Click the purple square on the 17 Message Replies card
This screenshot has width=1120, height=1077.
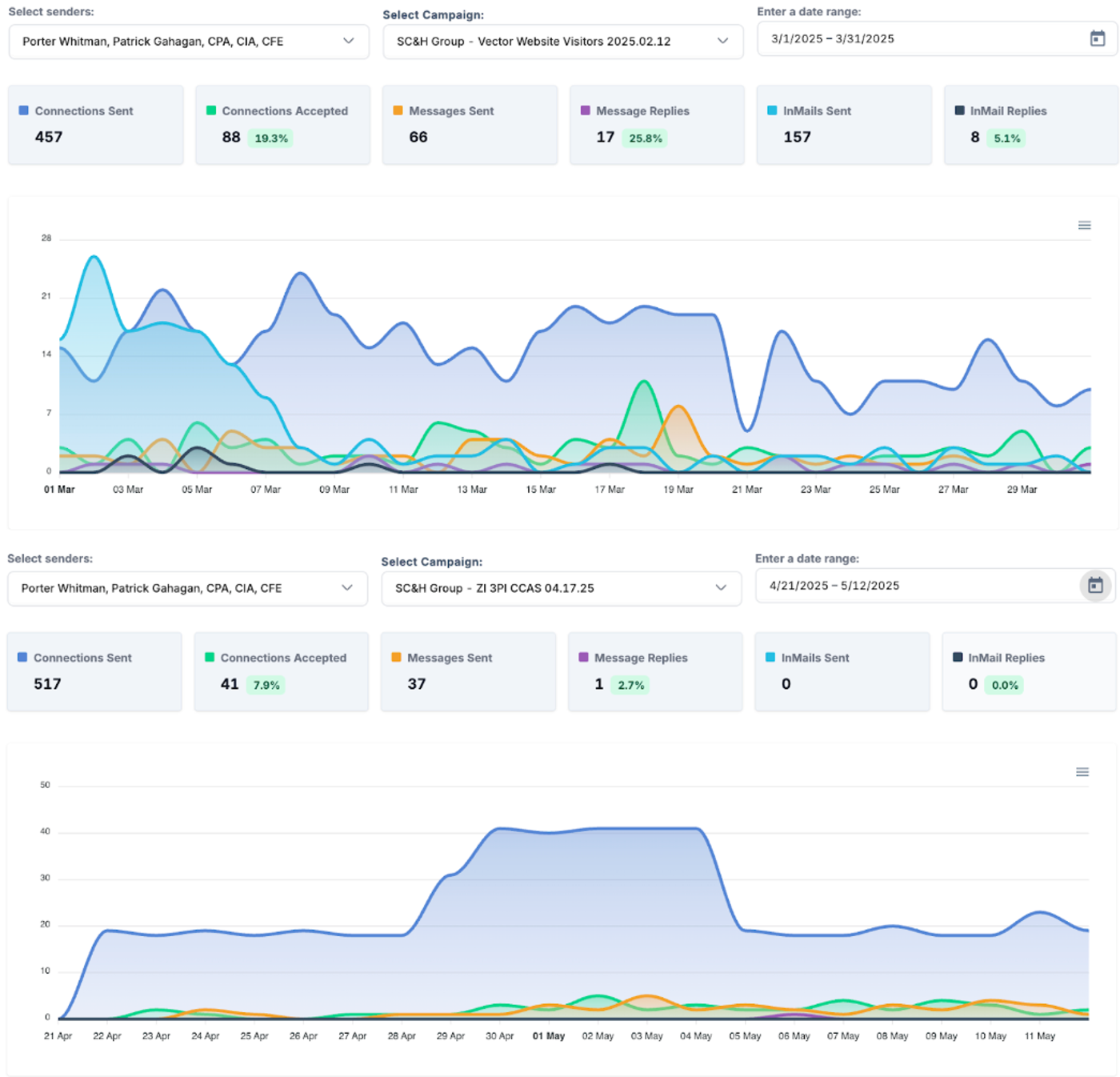(x=586, y=110)
